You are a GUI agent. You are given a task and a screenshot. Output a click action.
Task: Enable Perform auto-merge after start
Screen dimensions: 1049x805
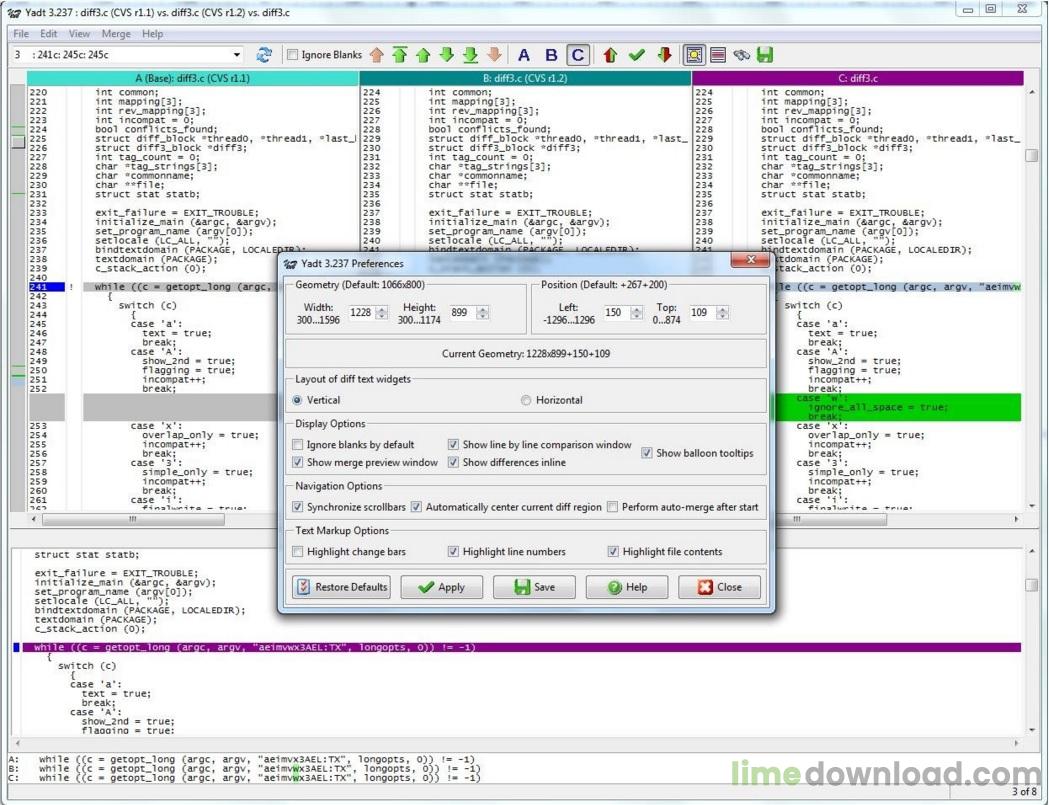click(x=613, y=507)
